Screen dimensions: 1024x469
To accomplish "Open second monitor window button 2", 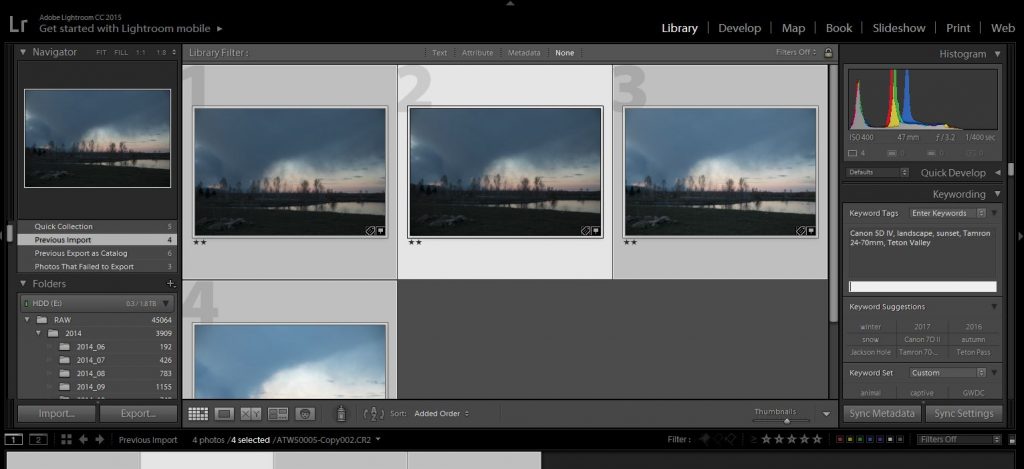I will (x=39, y=440).
